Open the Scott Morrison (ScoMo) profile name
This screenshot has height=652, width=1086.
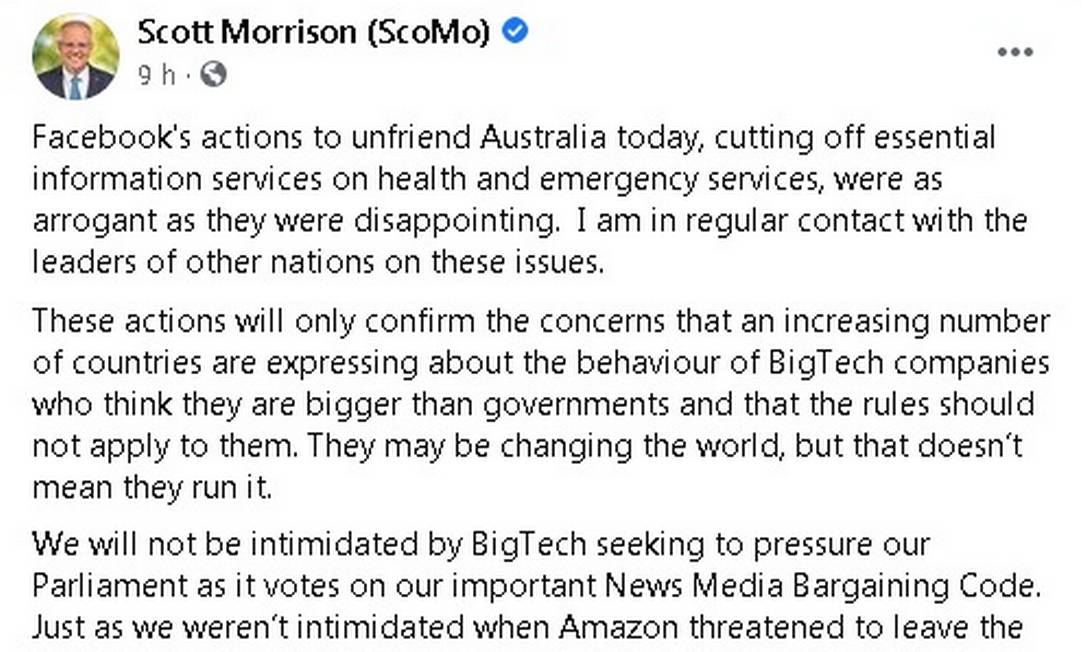pyautogui.click(x=313, y=33)
